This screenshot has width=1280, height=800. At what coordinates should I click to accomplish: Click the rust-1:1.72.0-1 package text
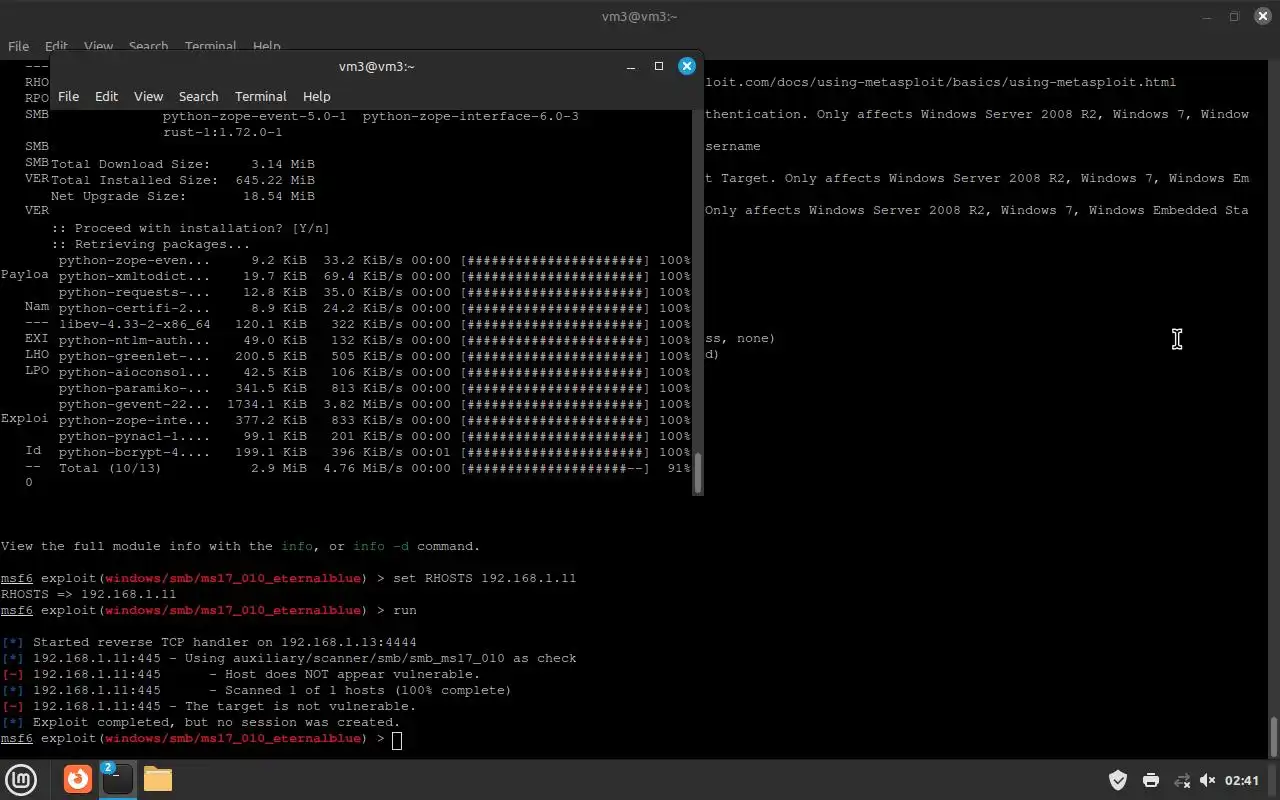[222, 132]
